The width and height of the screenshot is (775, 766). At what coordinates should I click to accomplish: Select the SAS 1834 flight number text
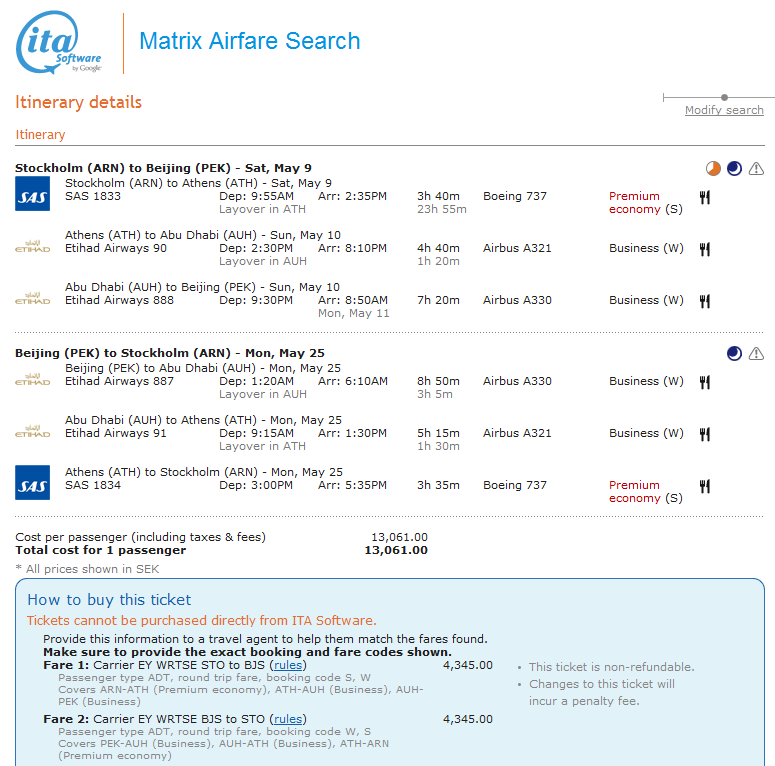point(93,485)
